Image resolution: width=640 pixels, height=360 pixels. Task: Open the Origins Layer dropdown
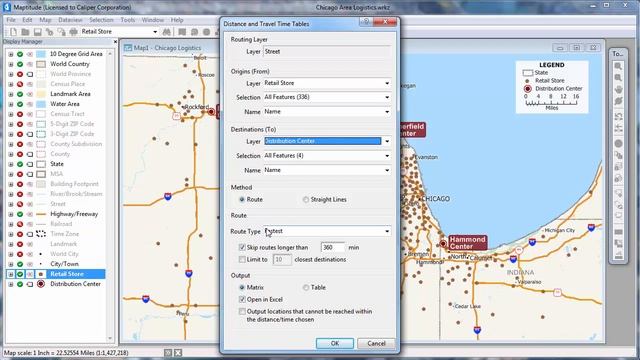[387, 83]
